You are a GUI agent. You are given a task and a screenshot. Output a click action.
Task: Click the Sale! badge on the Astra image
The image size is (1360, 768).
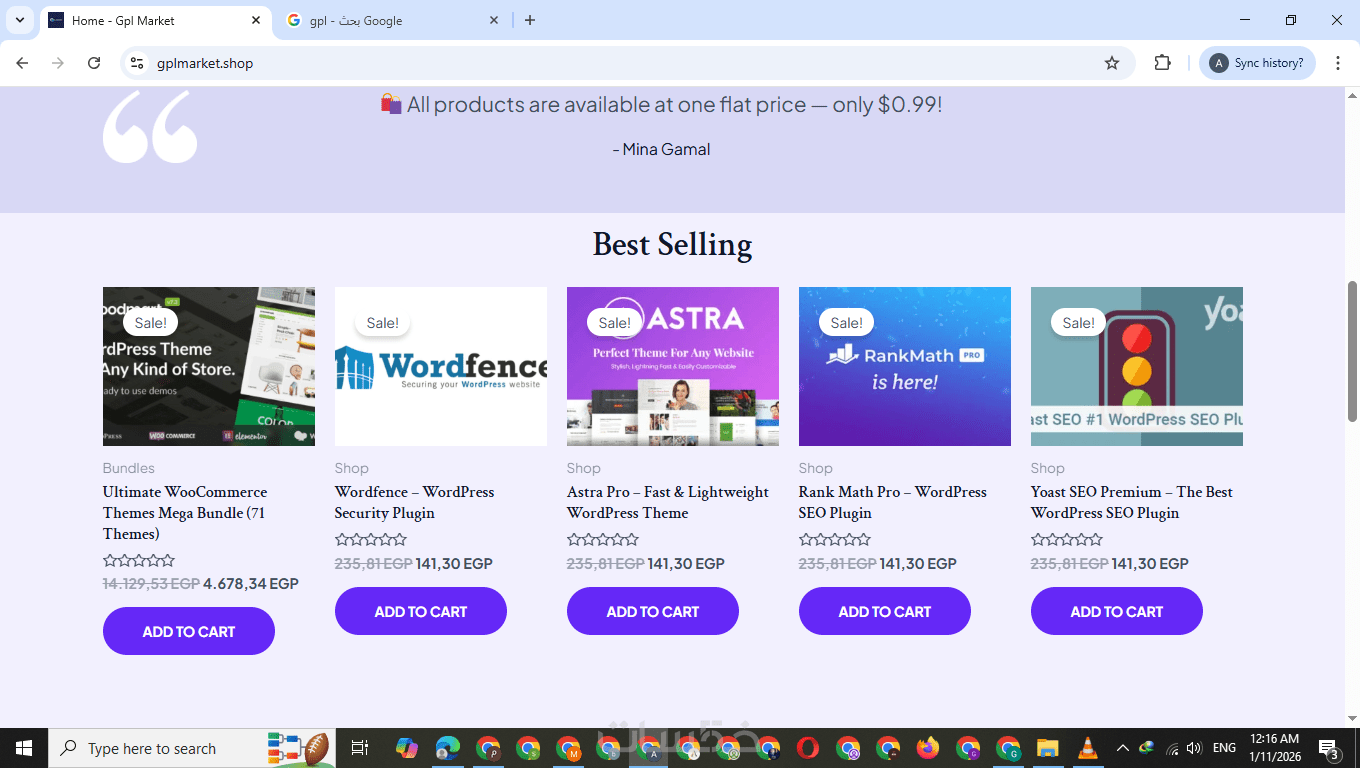(x=615, y=322)
